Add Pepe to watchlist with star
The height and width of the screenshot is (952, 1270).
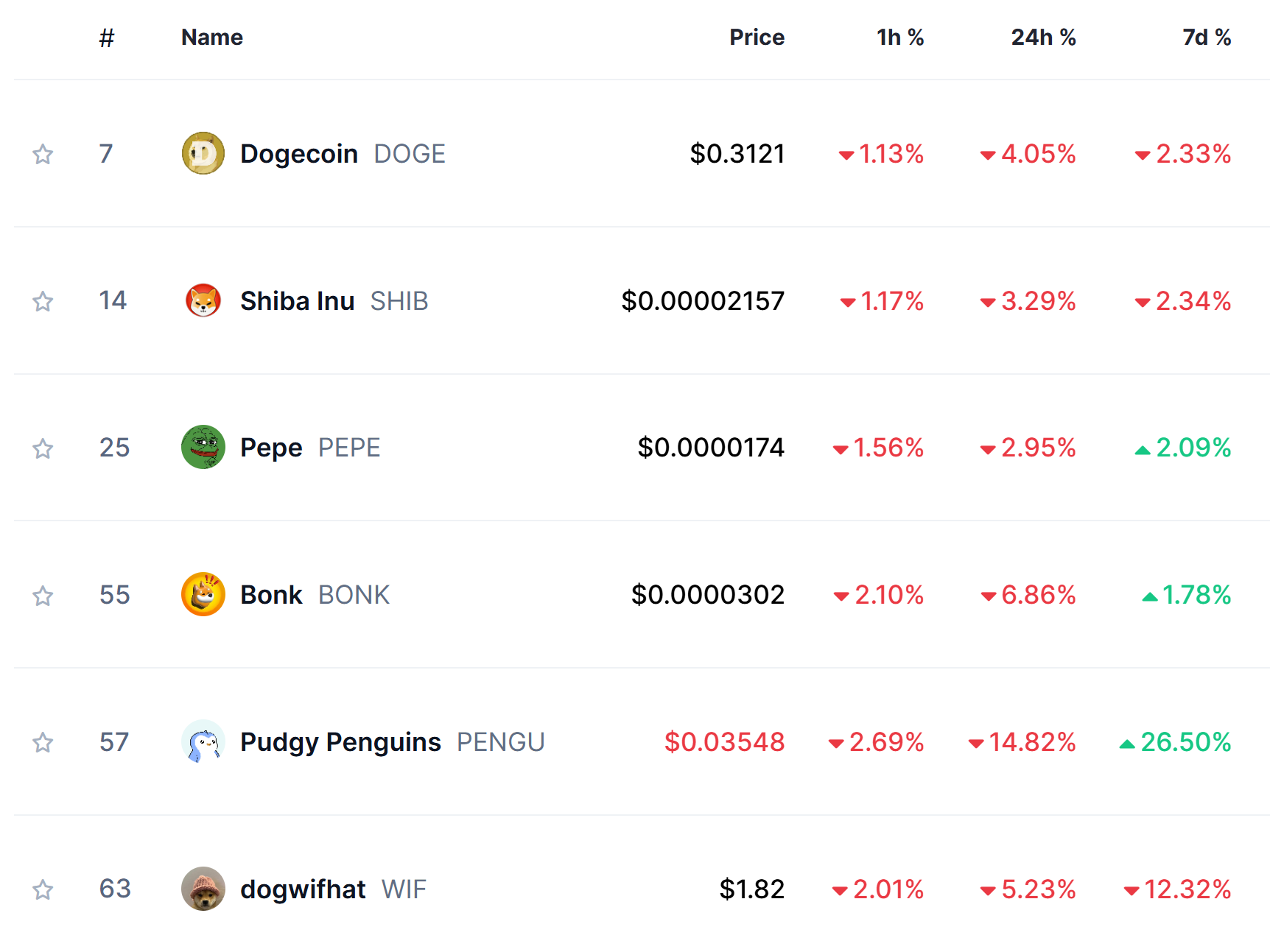pyautogui.click(x=43, y=448)
